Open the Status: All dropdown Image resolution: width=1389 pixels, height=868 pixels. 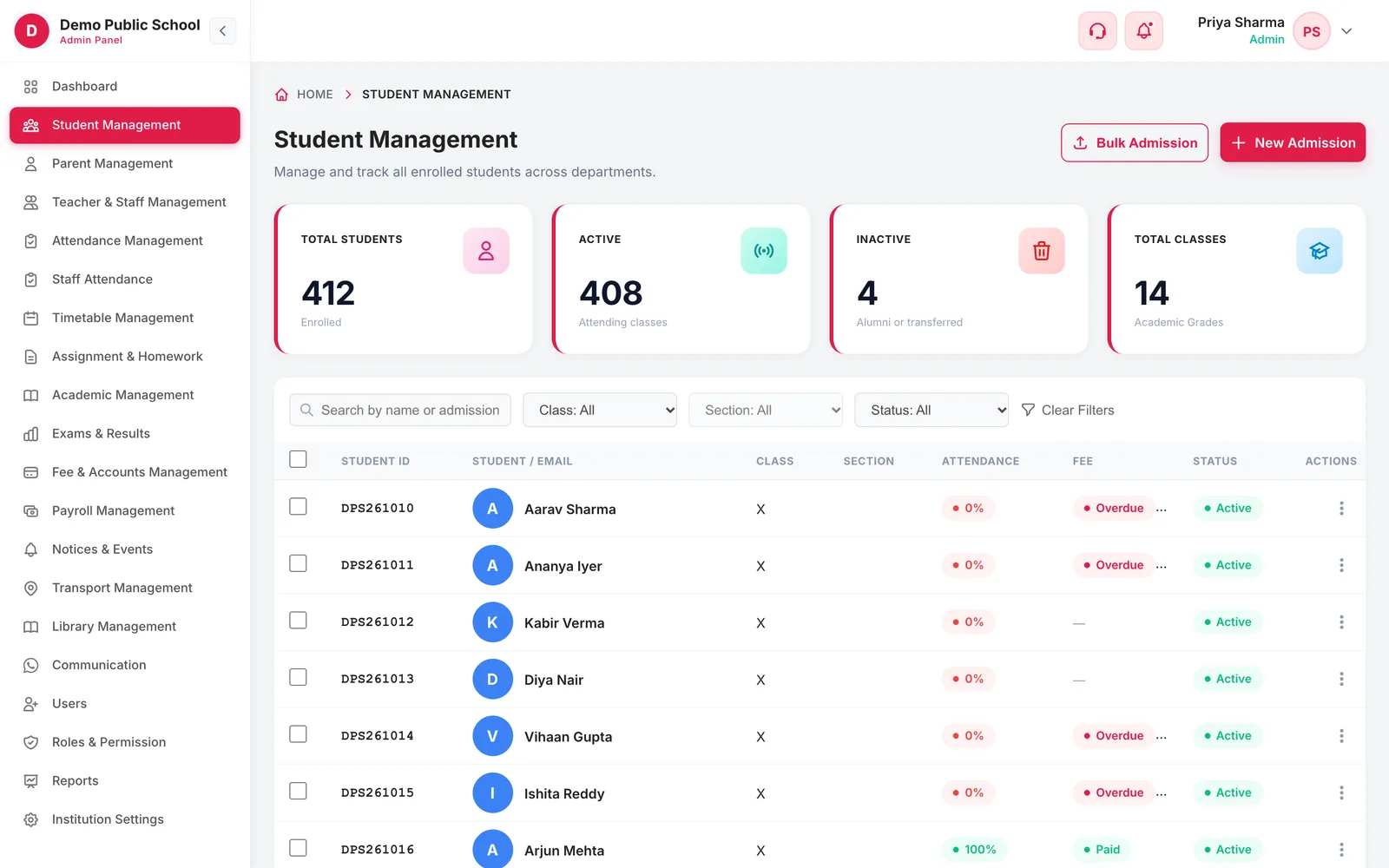[x=931, y=410]
